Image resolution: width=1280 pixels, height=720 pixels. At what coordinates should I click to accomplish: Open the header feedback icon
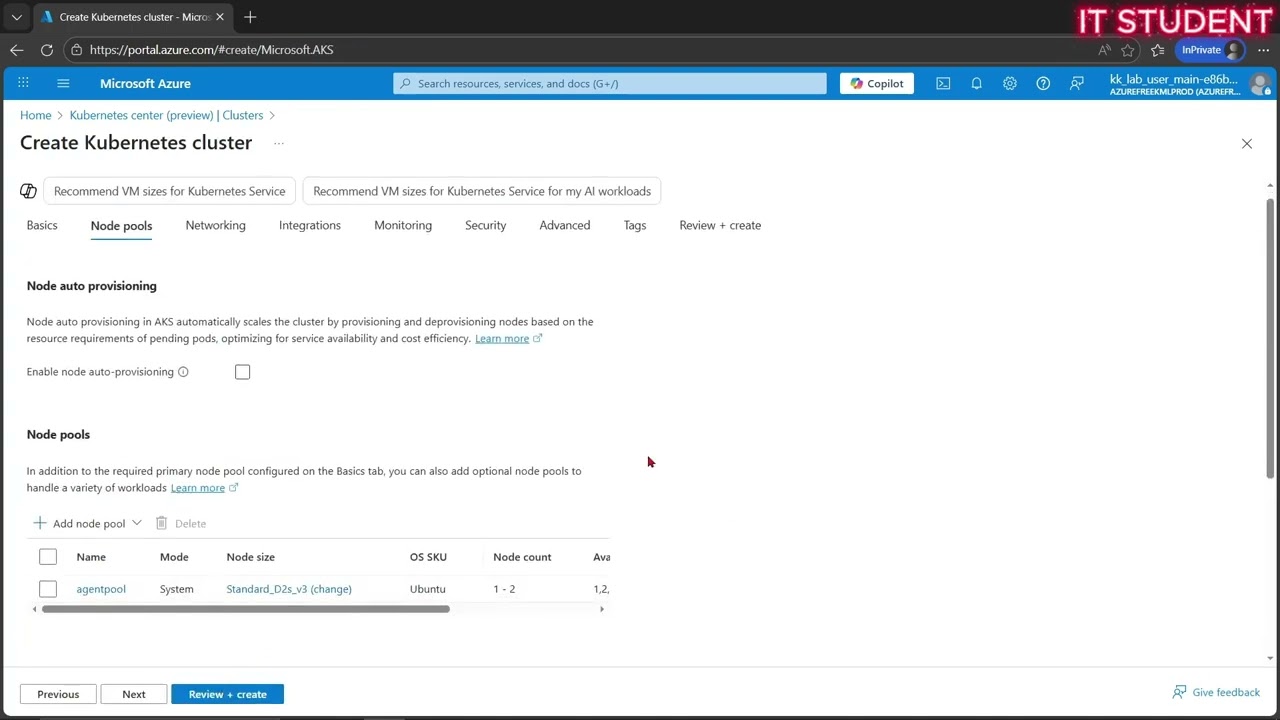coord(1077,83)
